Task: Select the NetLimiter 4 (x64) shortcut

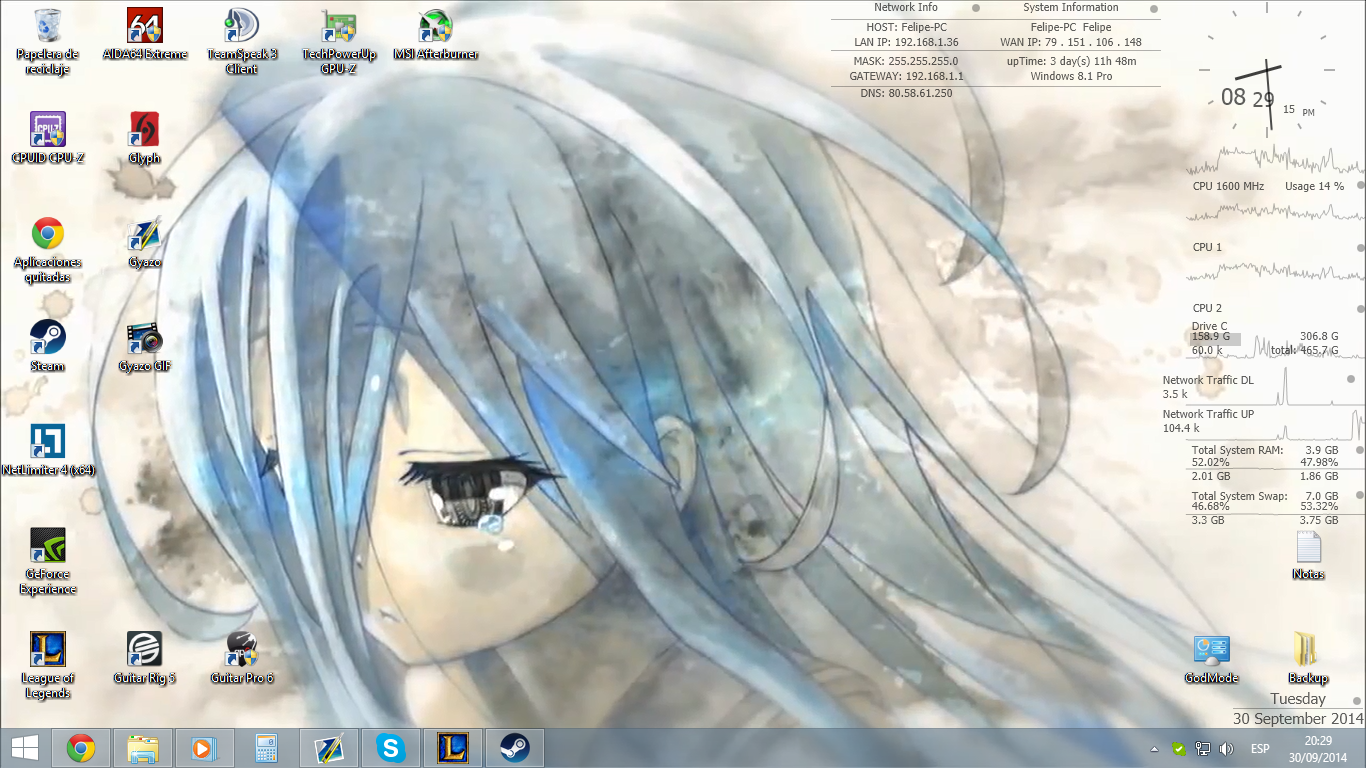Action: coord(47,450)
